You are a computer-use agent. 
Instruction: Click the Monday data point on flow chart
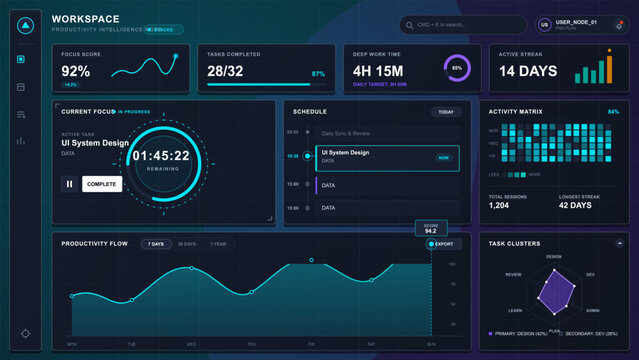click(x=72, y=296)
